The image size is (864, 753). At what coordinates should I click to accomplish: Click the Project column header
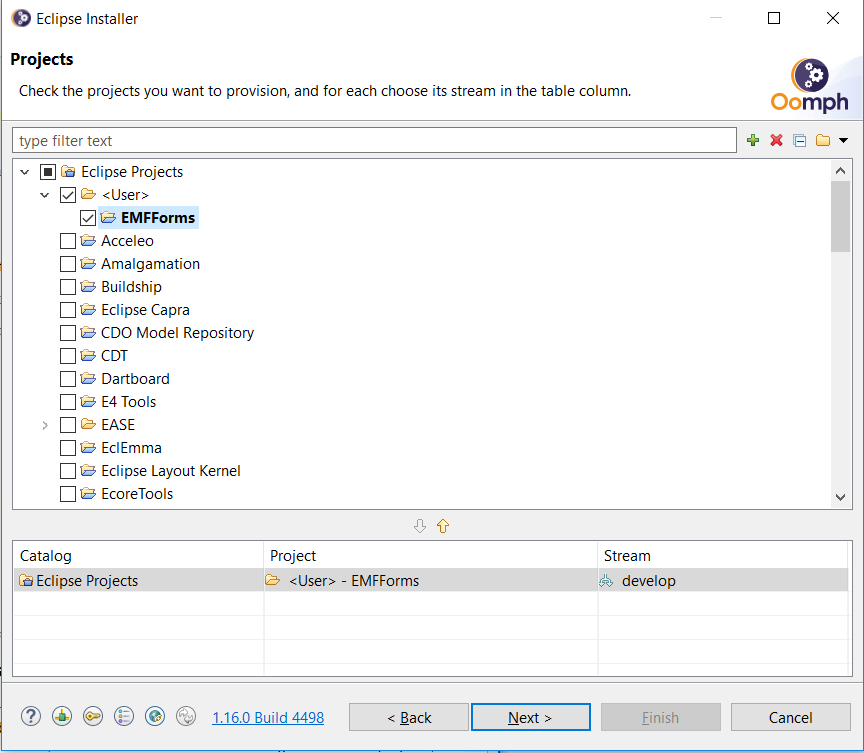pyautogui.click(x=431, y=555)
